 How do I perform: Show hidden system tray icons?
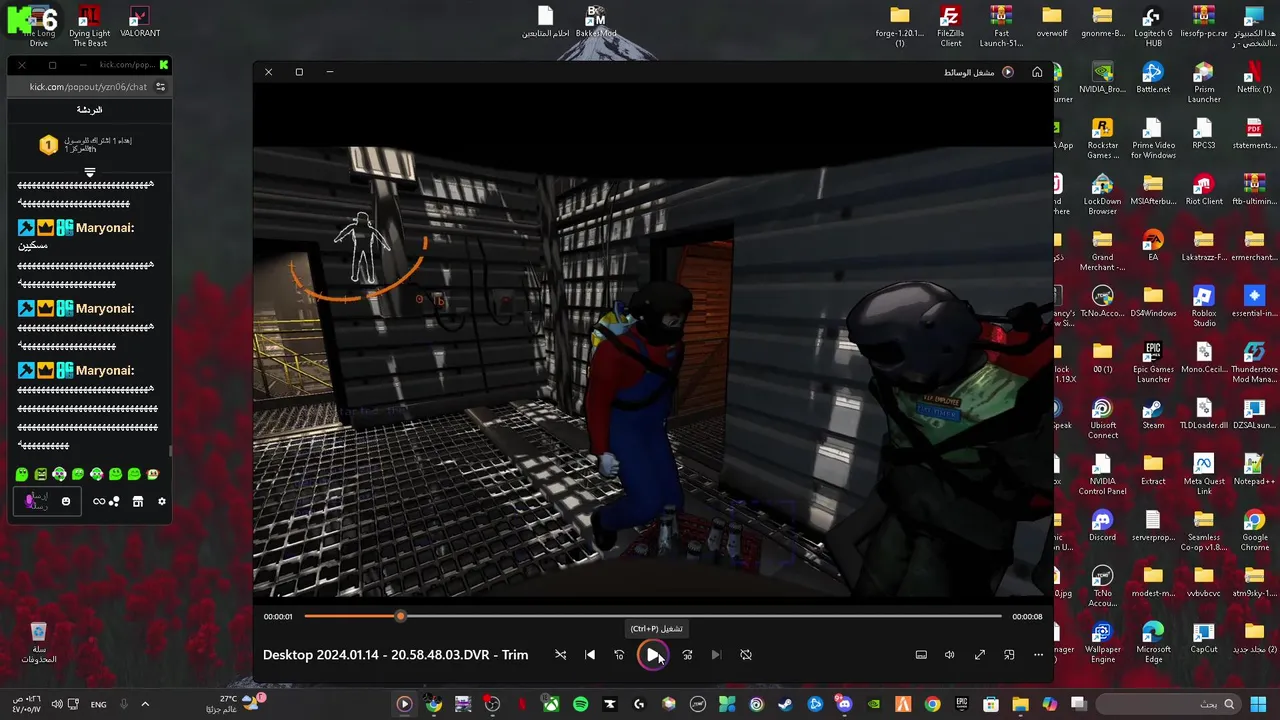(145, 704)
